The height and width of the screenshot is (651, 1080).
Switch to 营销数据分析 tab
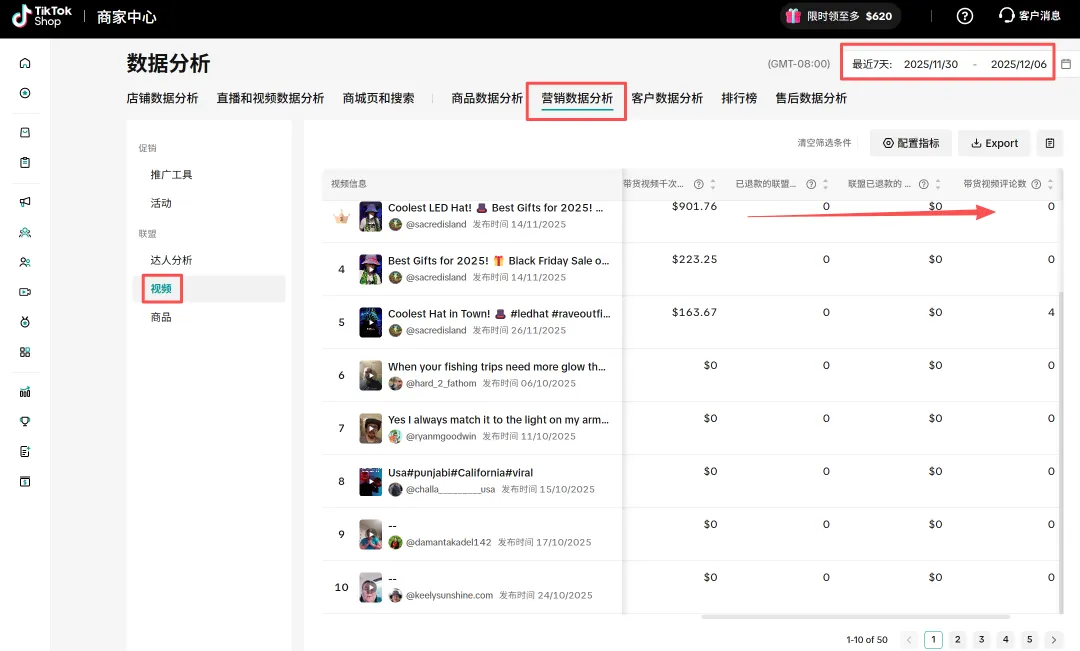[x=577, y=98]
